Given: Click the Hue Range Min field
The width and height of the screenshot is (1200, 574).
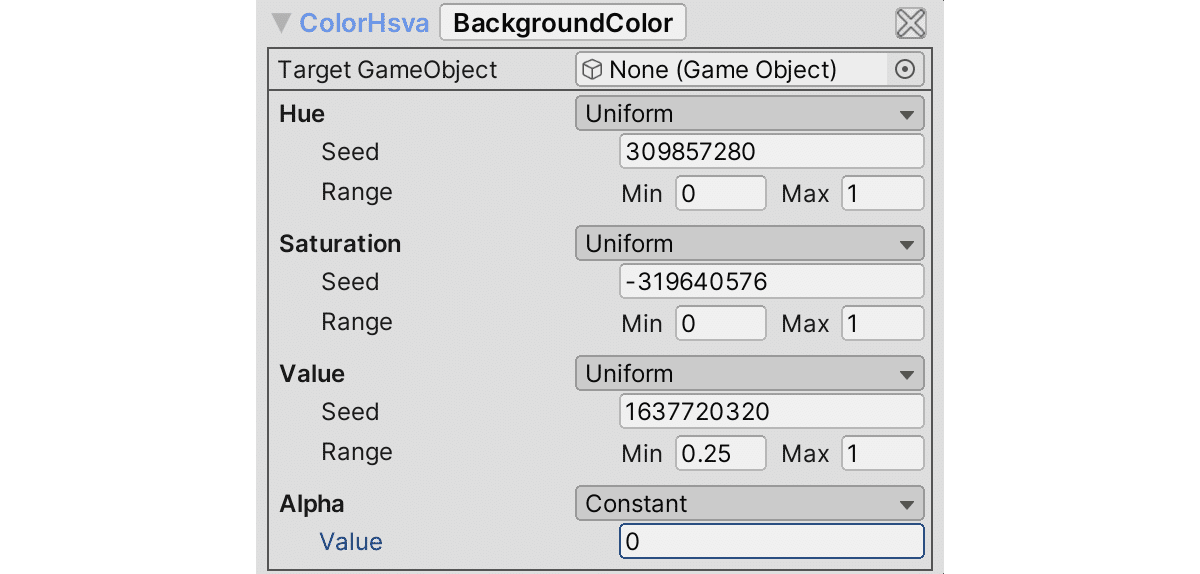Looking at the screenshot, I should pyautogui.click(x=721, y=193).
